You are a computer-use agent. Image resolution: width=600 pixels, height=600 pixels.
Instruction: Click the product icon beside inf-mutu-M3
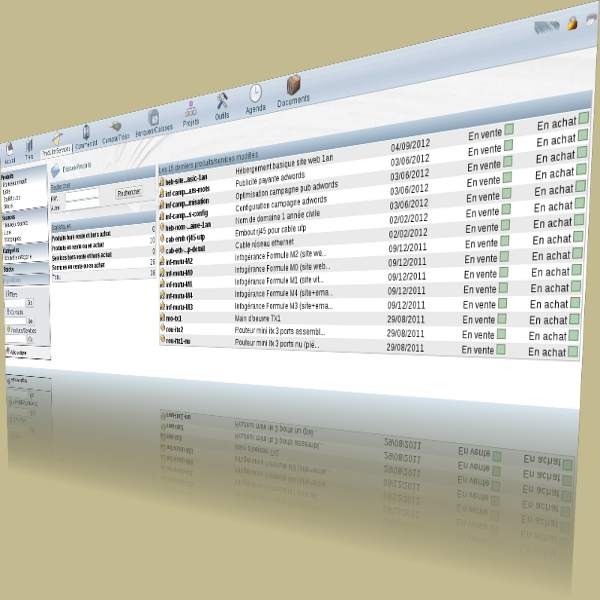pos(162,307)
